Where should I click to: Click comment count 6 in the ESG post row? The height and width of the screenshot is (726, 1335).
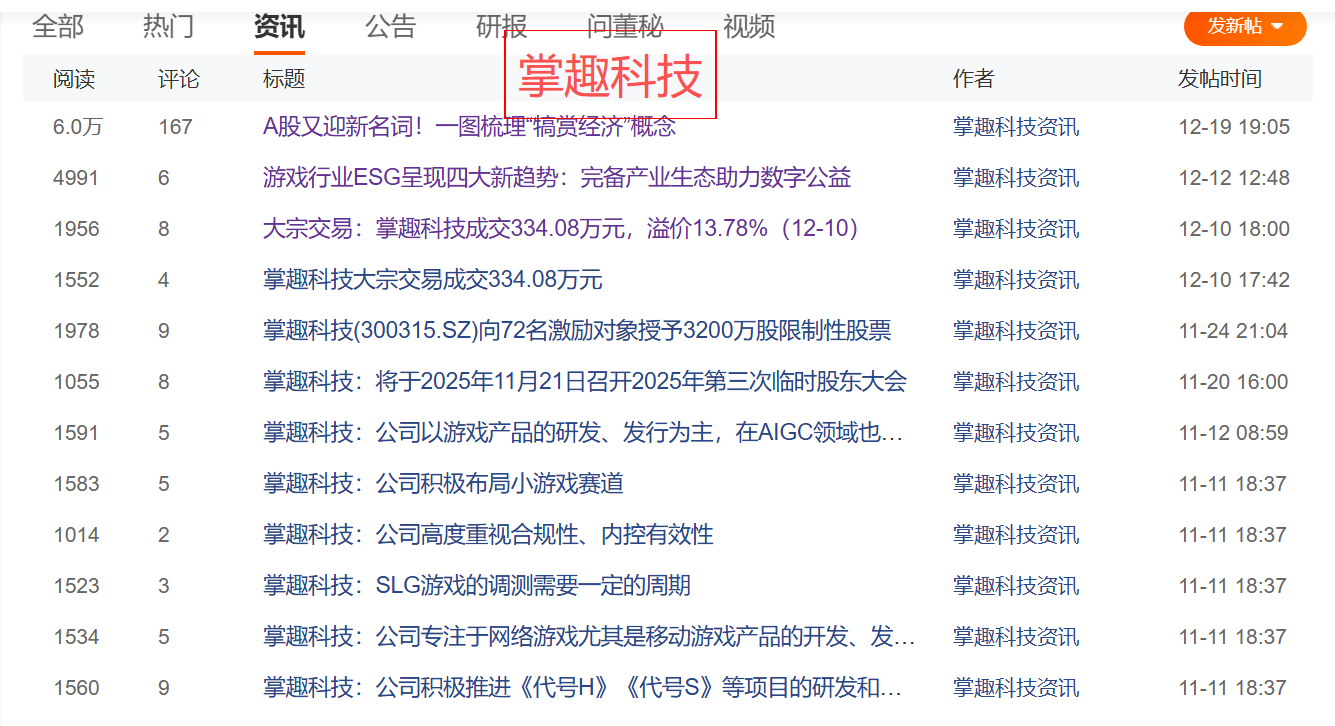click(x=164, y=178)
